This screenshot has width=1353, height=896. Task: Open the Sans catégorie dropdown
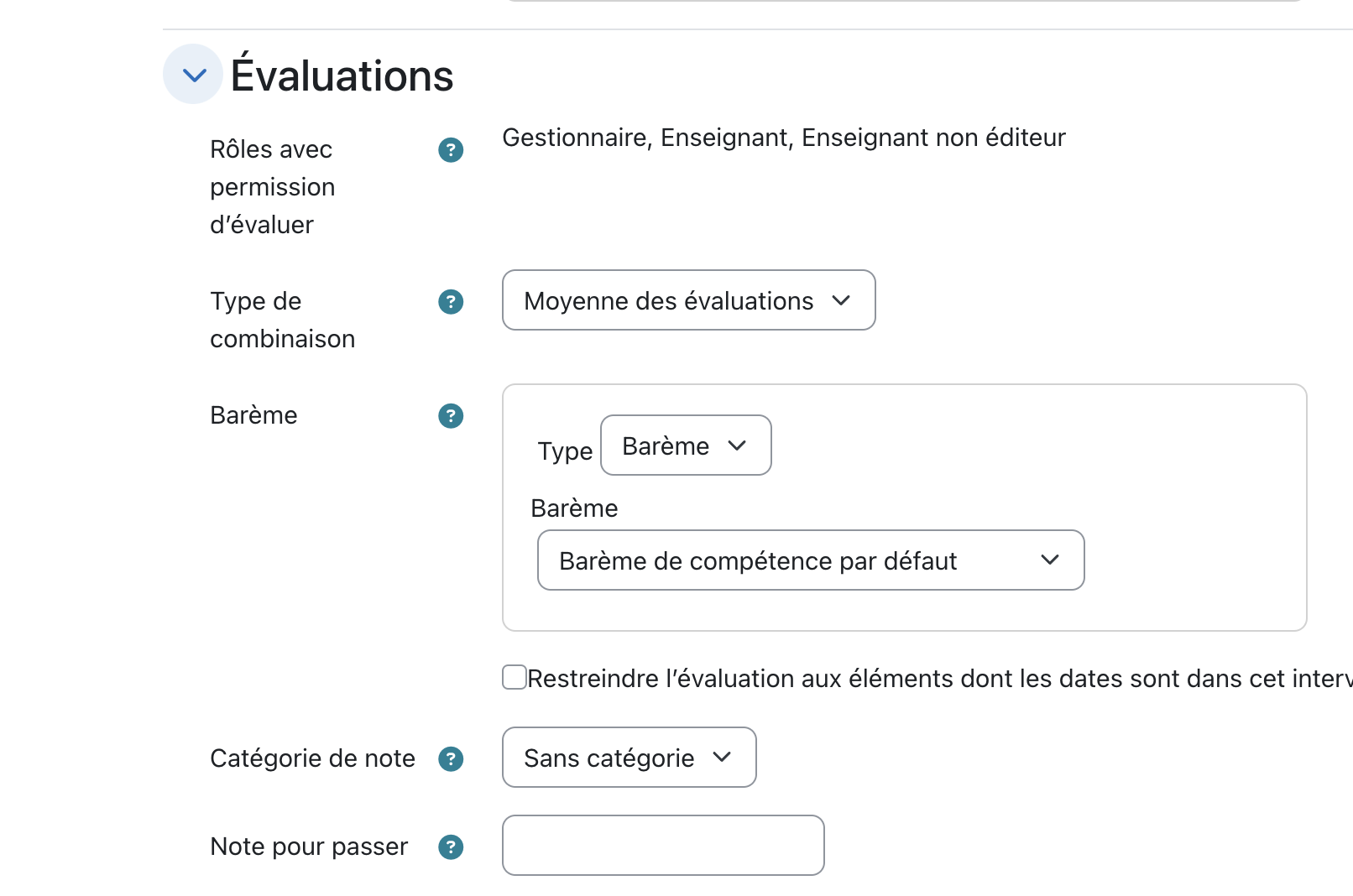pyautogui.click(x=629, y=758)
